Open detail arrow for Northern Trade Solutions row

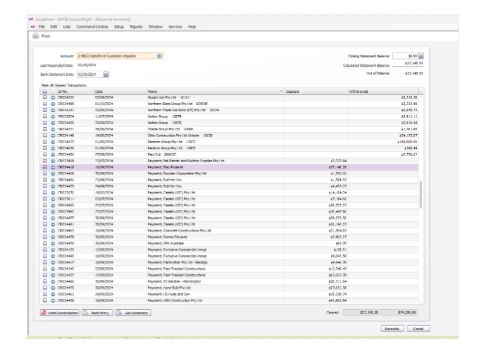[x=53, y=110]
